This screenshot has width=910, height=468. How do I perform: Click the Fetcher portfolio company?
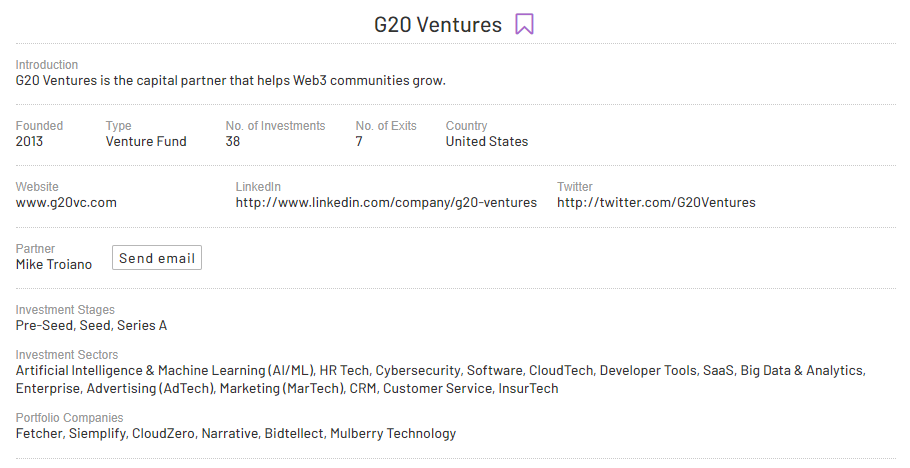click(x=39, y=433)
